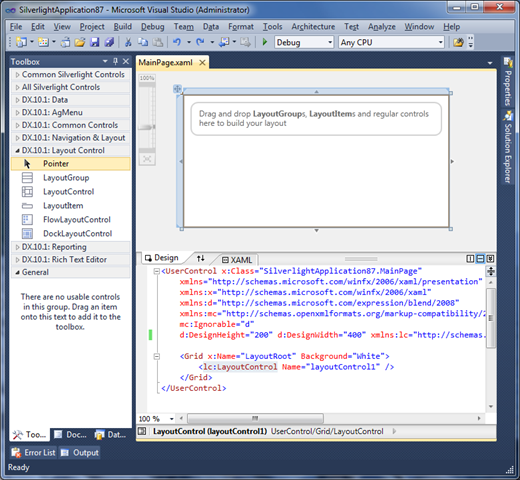Open the Any CPU platform dropdown
The image size is (520, 480).
(440, 42)
